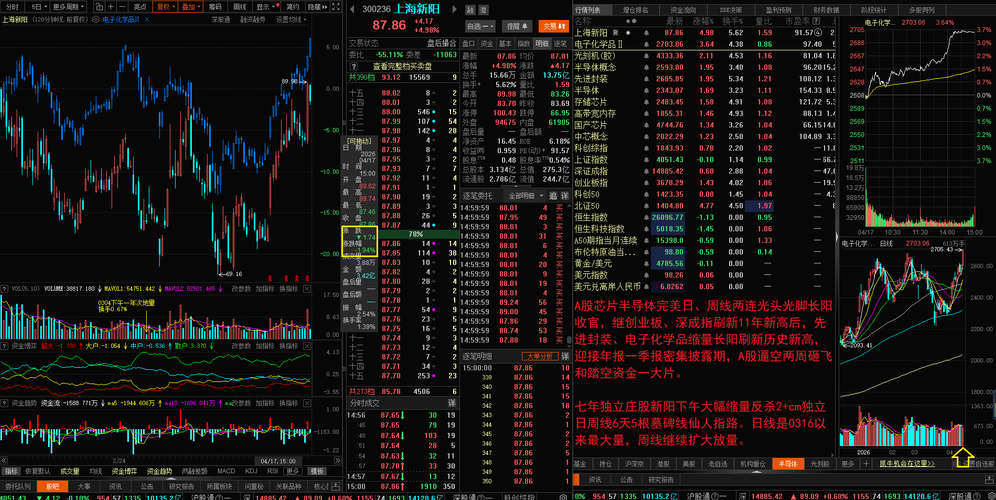Click bell icon in 光刻机(胶) row
This screenshot has height=500, width=996.
point(646,56)
